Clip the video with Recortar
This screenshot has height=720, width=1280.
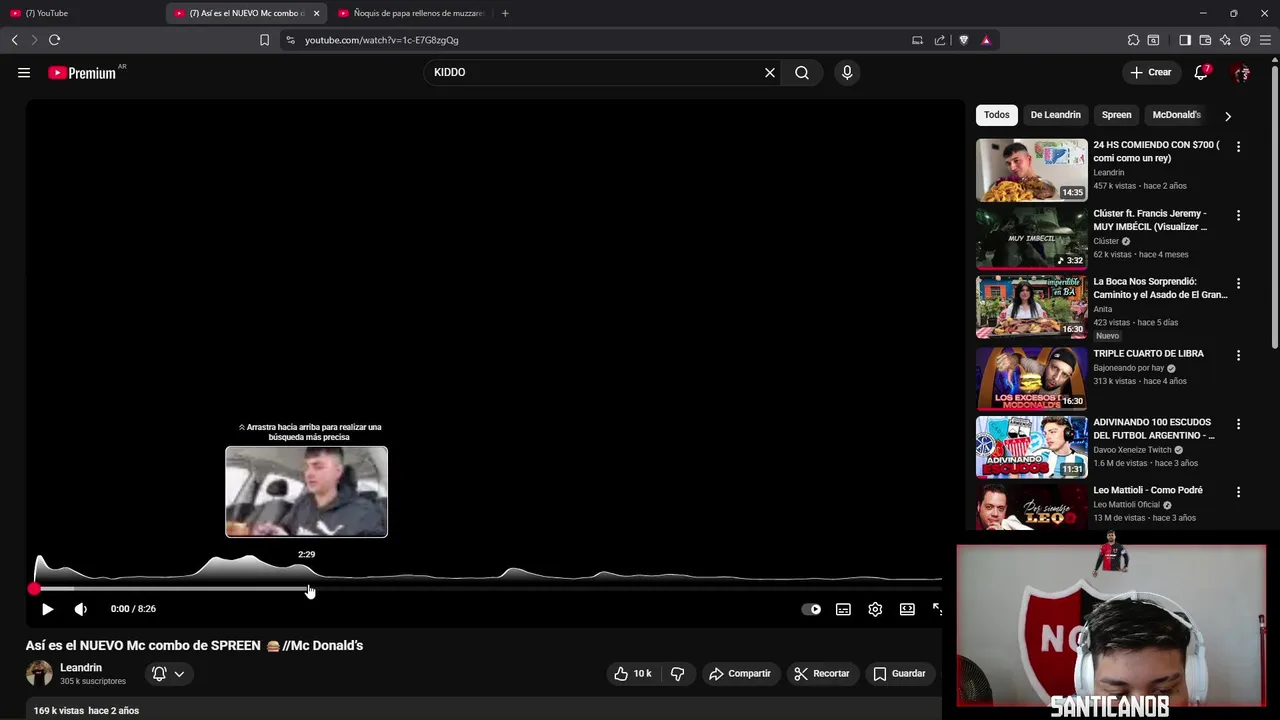821,674
